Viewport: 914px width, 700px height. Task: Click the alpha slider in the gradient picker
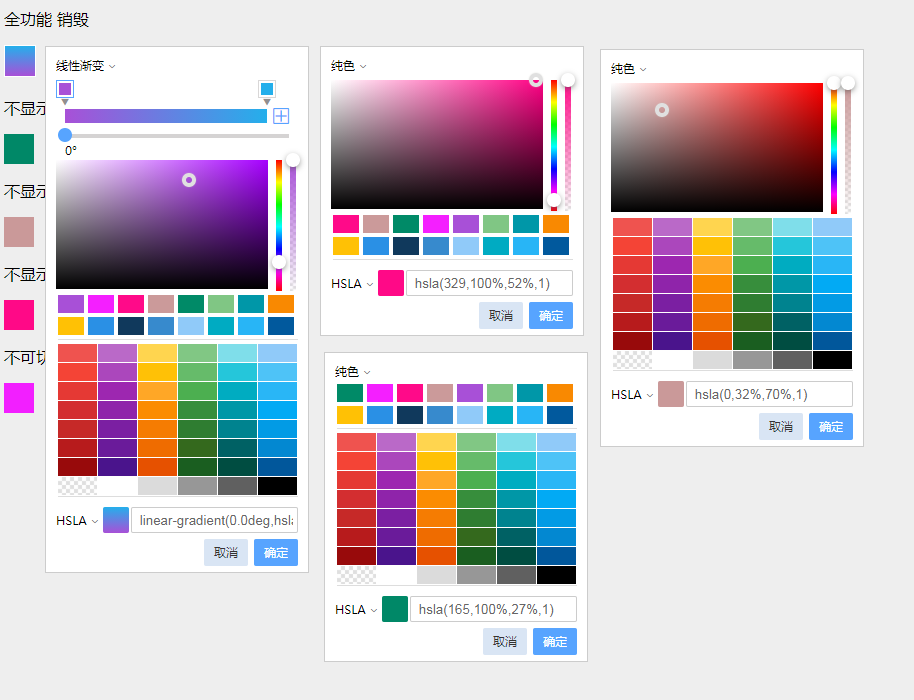pyautogui.click(x=293, y=225)
